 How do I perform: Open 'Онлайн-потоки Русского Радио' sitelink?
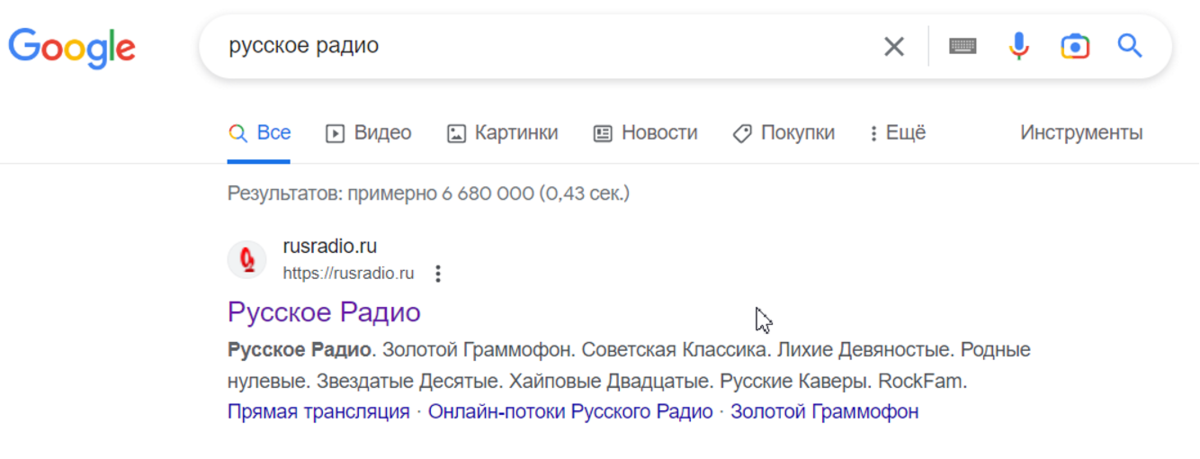pos(571,411)
